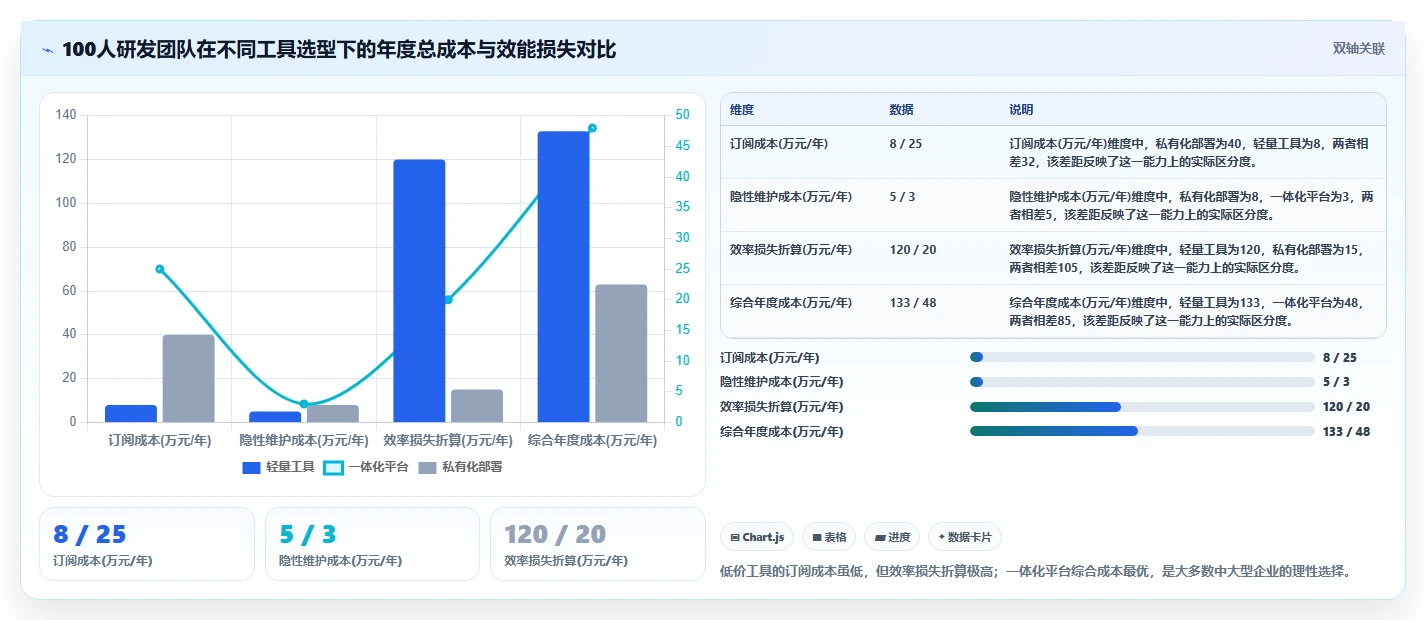Open the 120 / 20 效率损失折算 data card
1426x620 pixels.
[x=598, y=544]
